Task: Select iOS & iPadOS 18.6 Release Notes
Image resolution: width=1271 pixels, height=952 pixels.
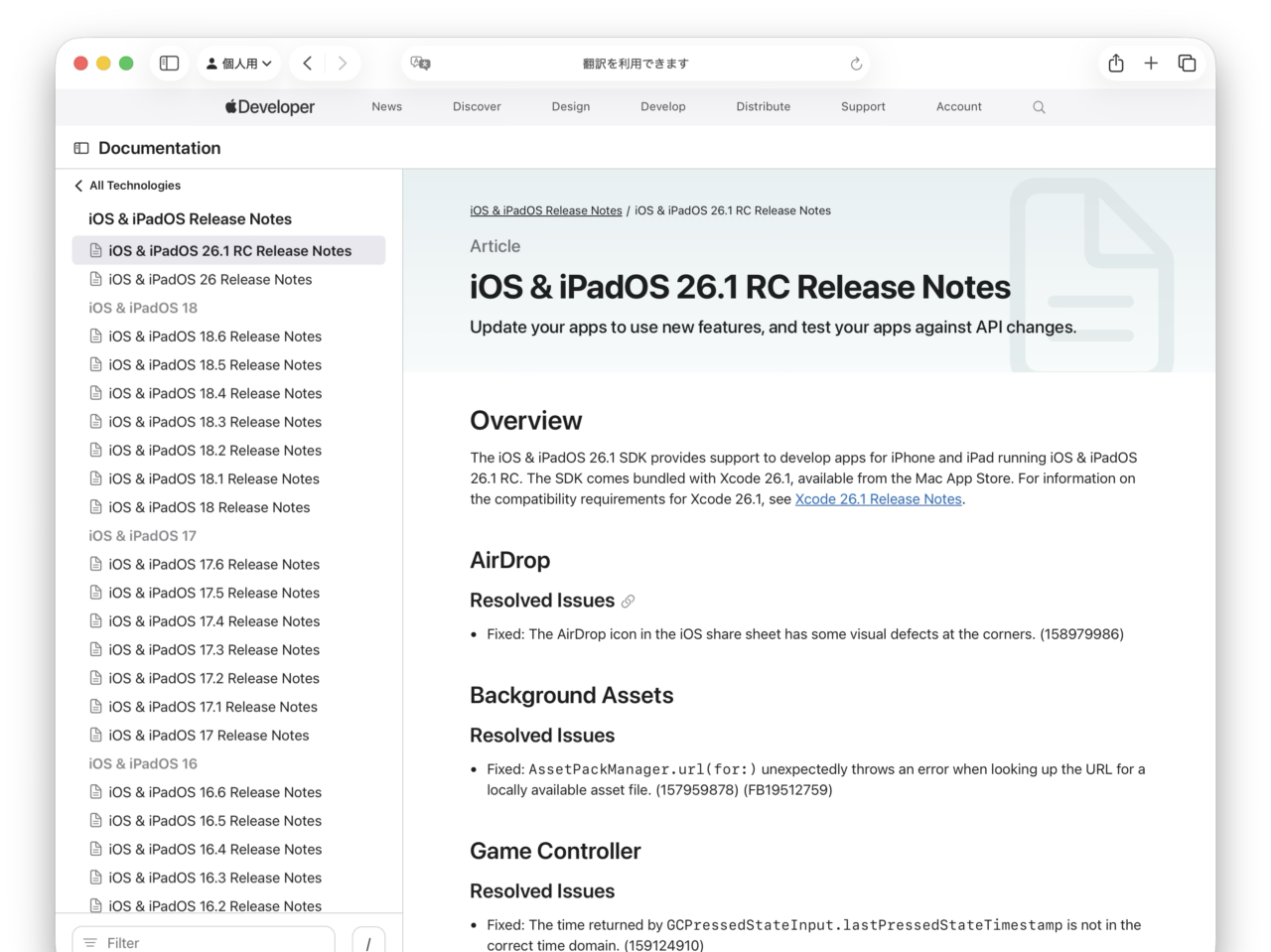Action: [x=214, y=337]
